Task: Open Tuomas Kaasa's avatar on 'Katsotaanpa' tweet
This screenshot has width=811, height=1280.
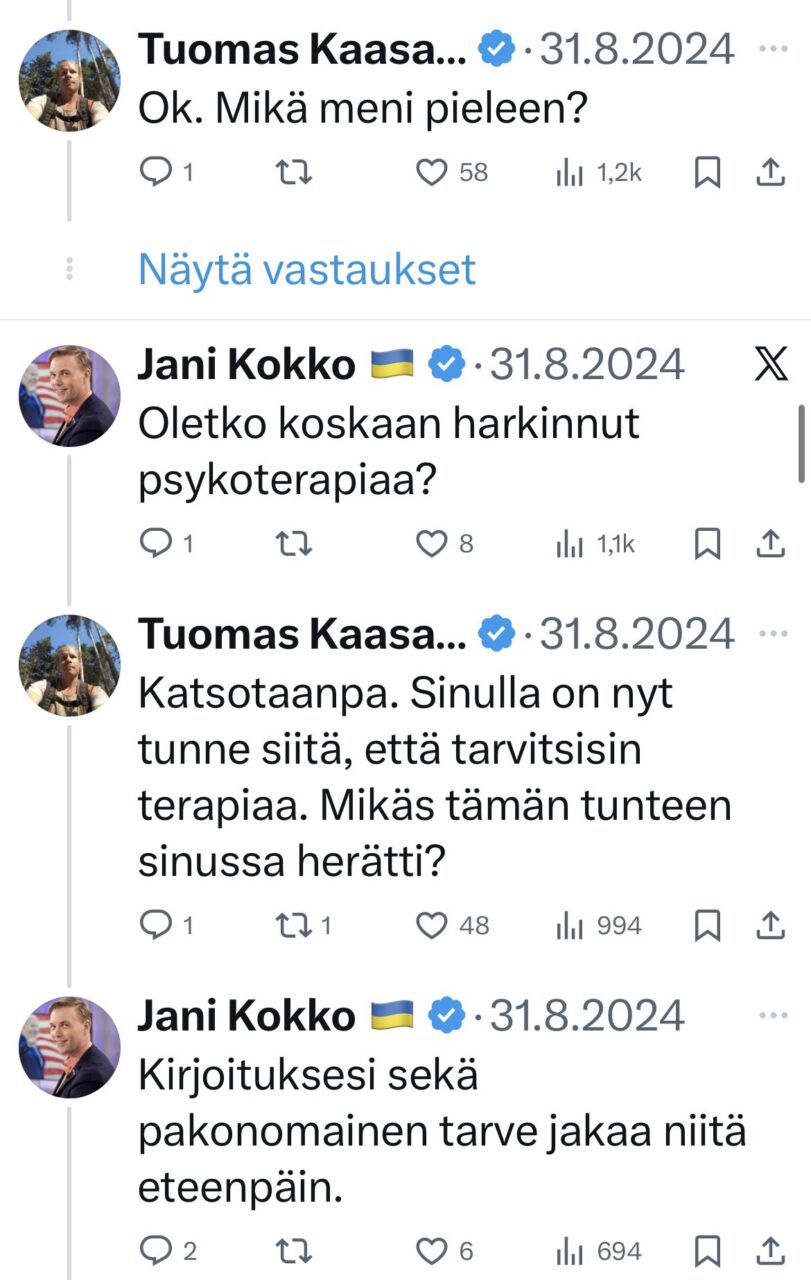Action: [69, 665]
